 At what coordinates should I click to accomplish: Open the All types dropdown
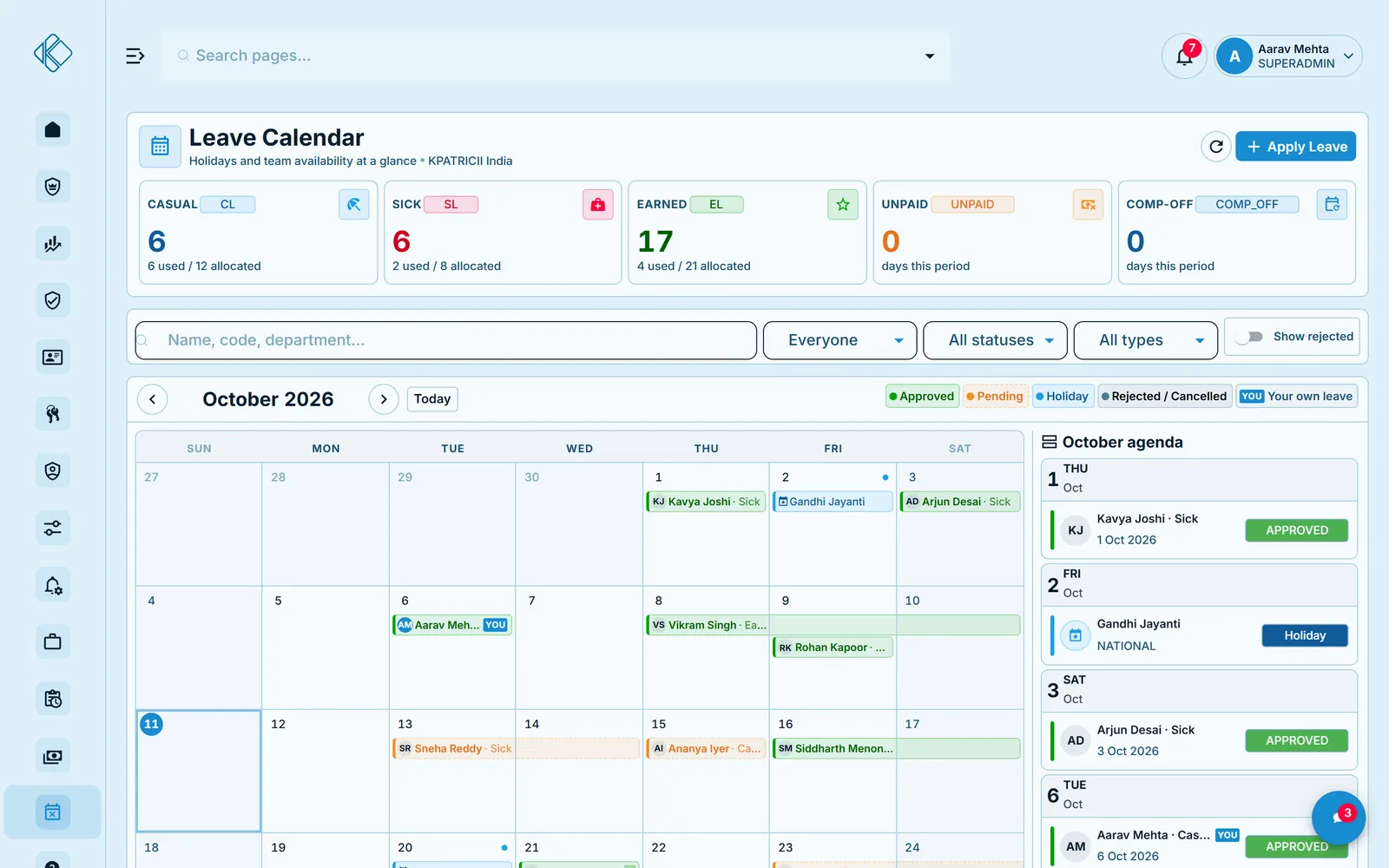tap(1146, 340)
